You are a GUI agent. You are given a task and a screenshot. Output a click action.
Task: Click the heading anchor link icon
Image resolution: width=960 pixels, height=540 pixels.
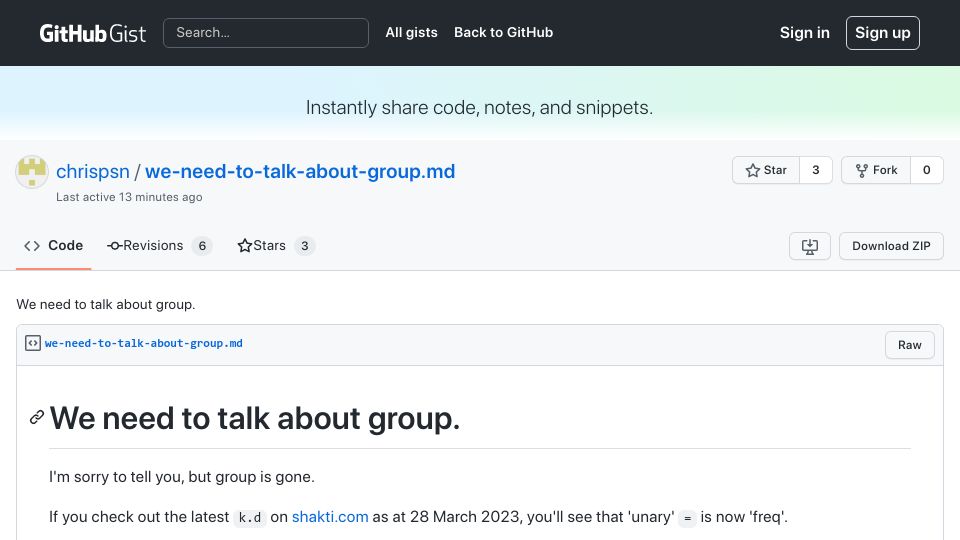coord(37,418)
